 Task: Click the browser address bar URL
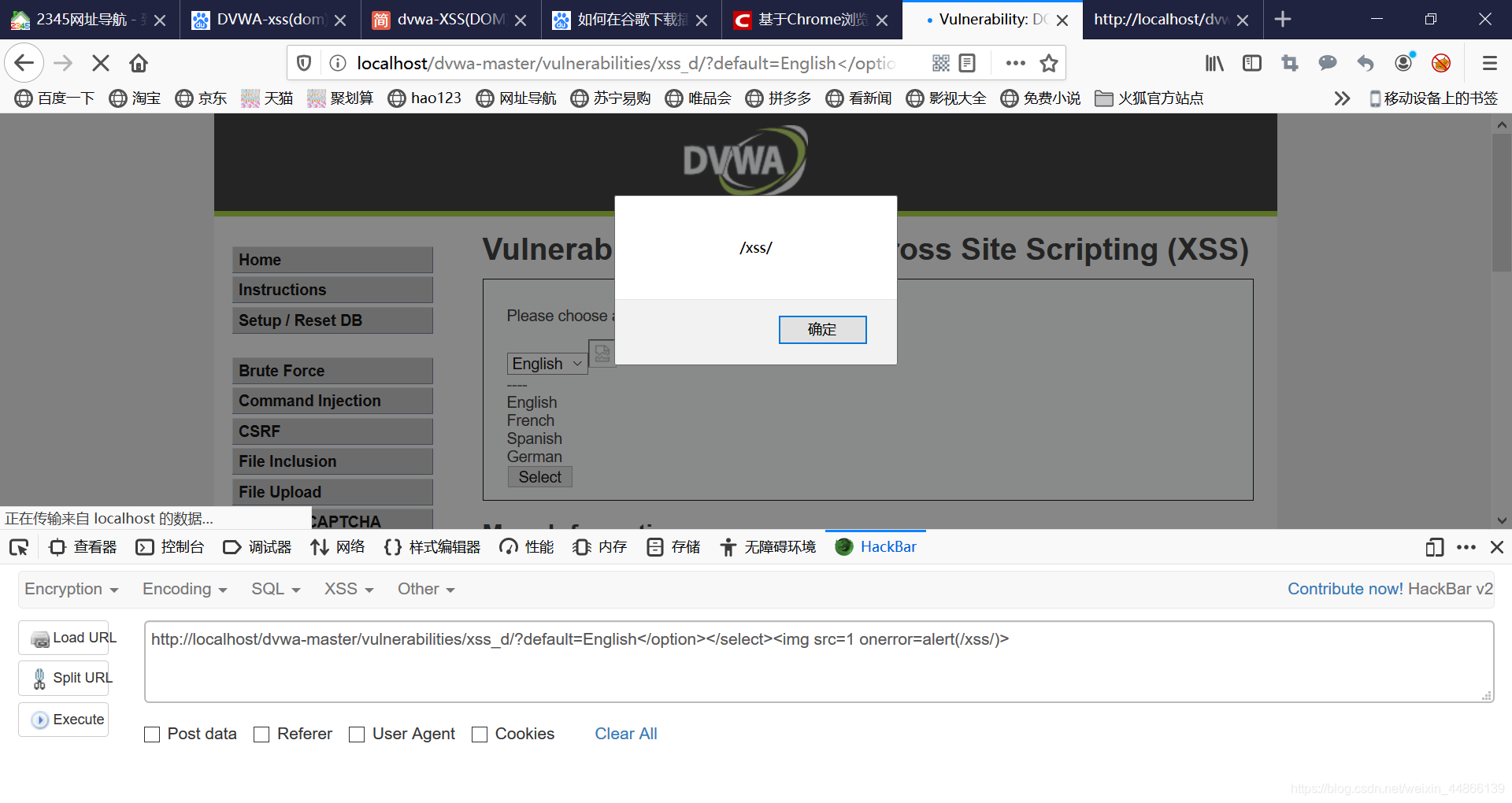point(626,63)
